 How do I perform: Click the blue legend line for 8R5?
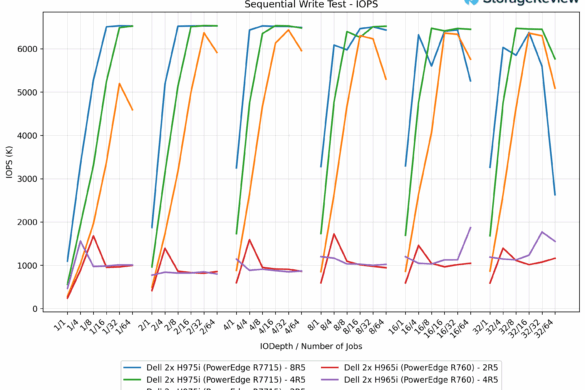coord(132,368)
